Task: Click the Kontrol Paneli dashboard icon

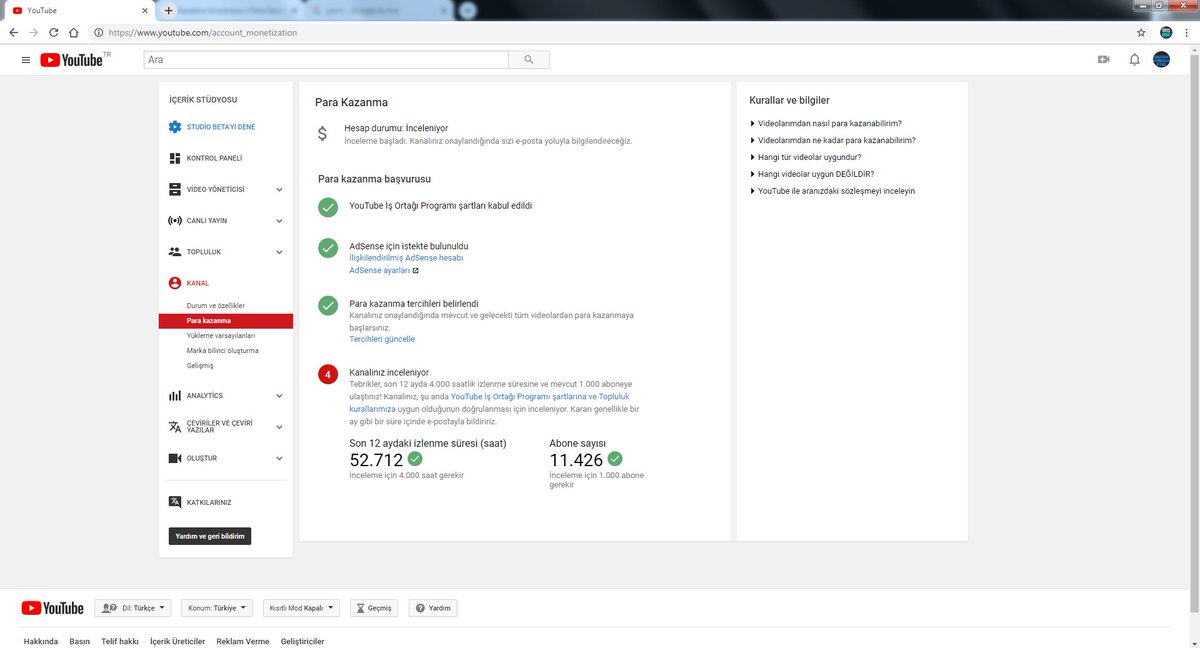Action: coord(175,158)
